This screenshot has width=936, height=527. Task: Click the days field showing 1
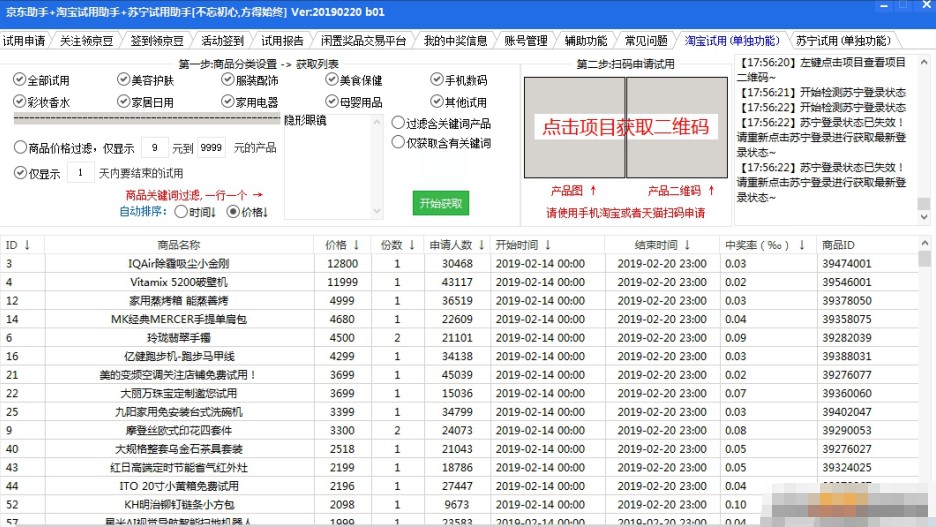pyautogui.click(x=81, y=173)
